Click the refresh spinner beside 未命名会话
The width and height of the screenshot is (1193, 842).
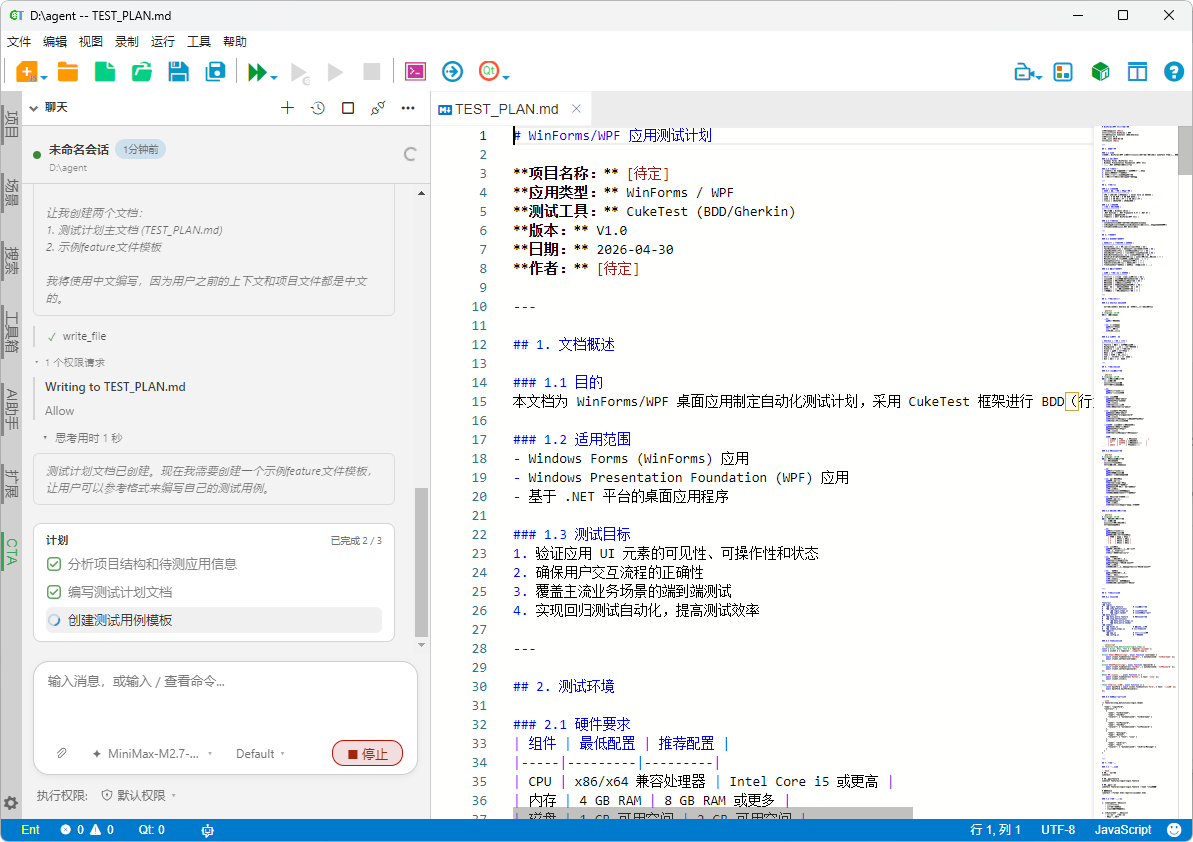click(410, 154)
